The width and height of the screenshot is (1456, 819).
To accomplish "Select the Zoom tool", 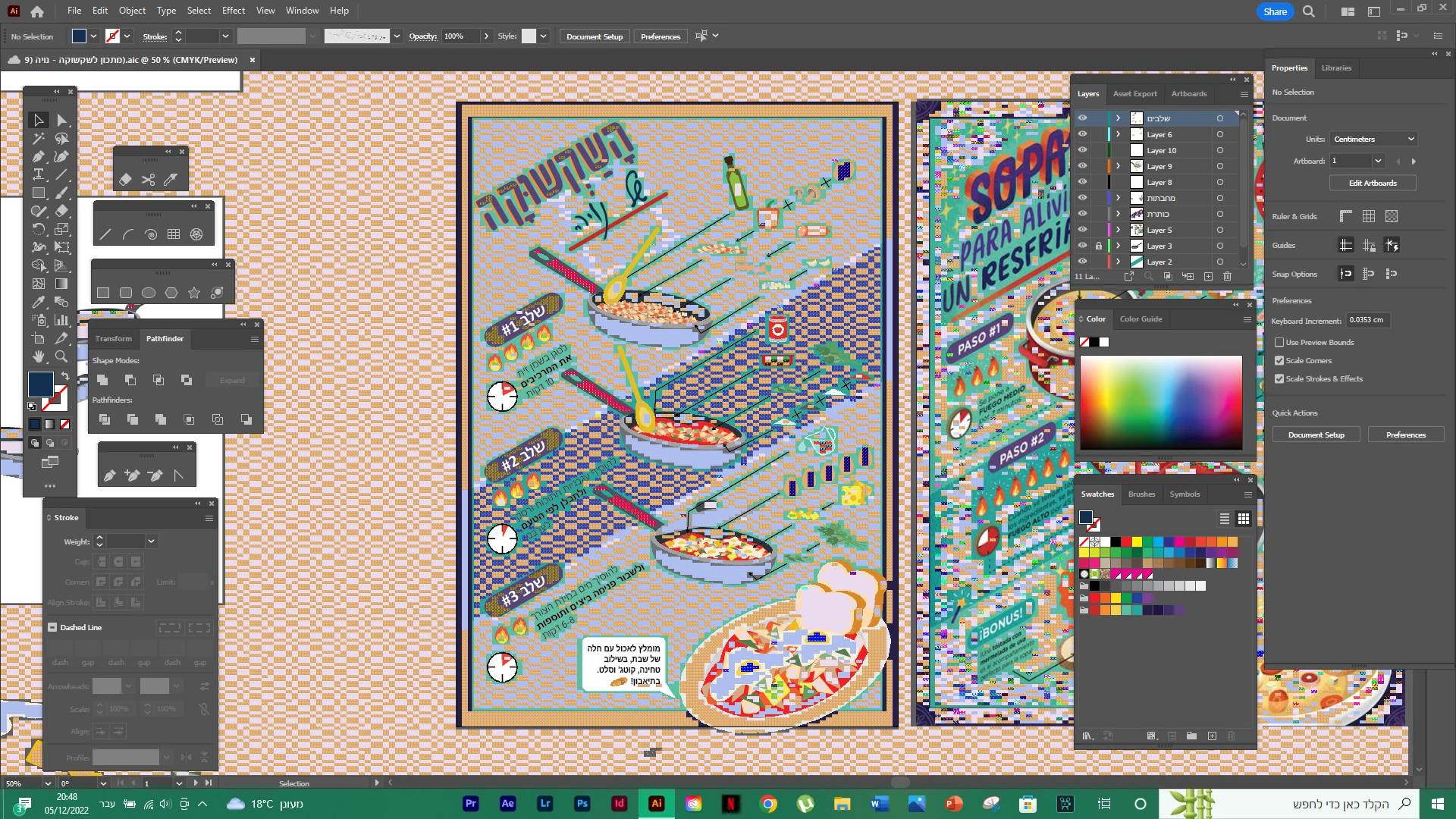I will (x=61, y=356).
